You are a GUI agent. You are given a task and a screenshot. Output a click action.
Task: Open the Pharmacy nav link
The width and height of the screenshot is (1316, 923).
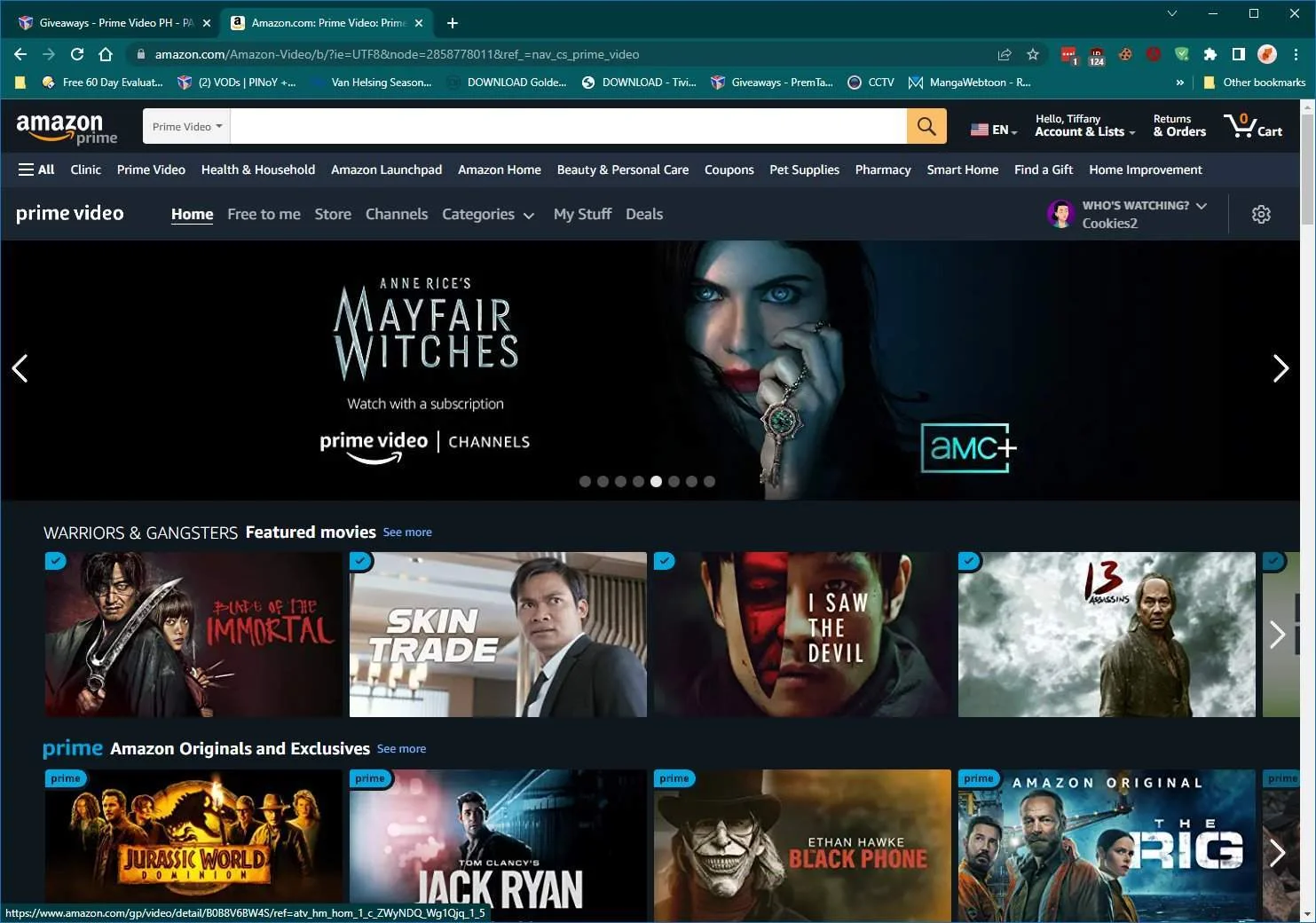[883, 170]
